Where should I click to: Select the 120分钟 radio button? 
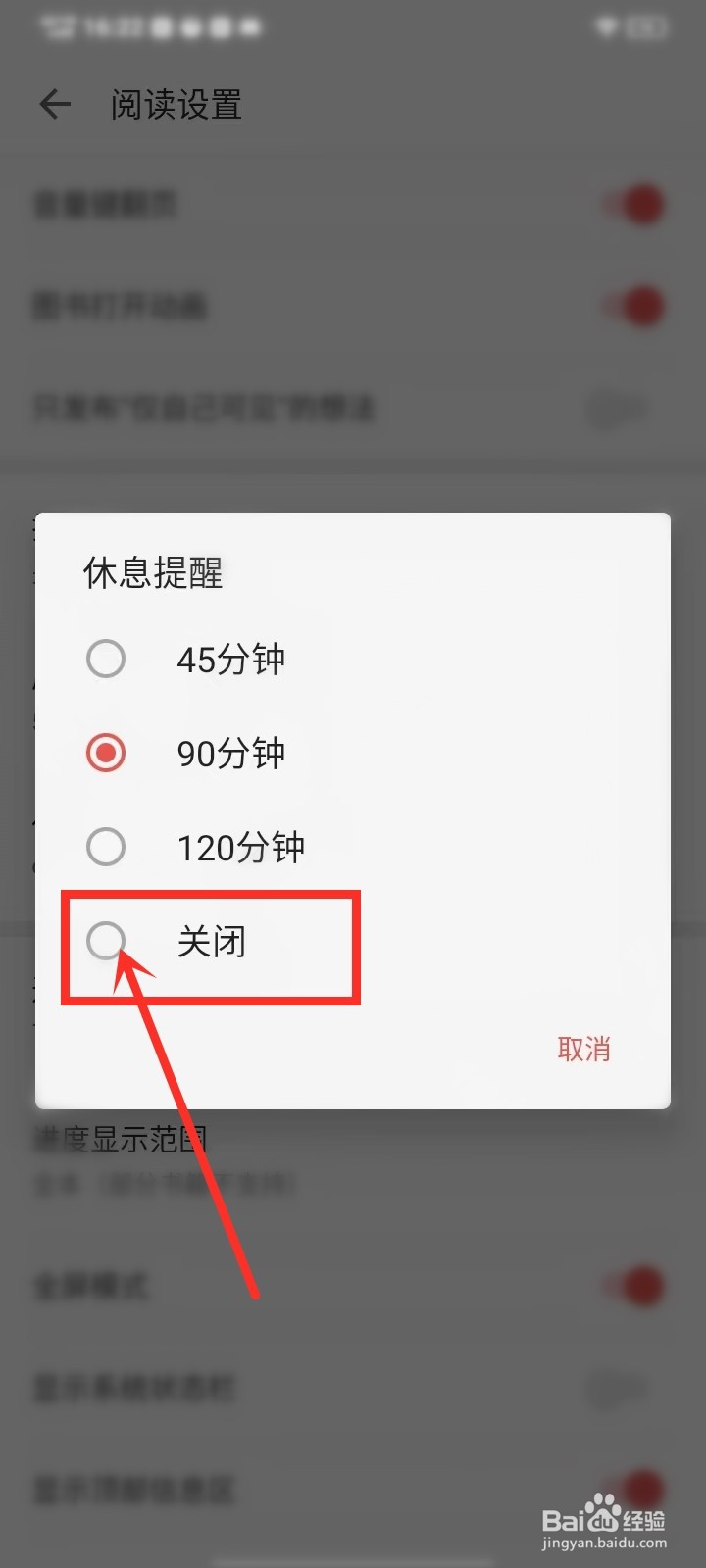tap(106, 847)
